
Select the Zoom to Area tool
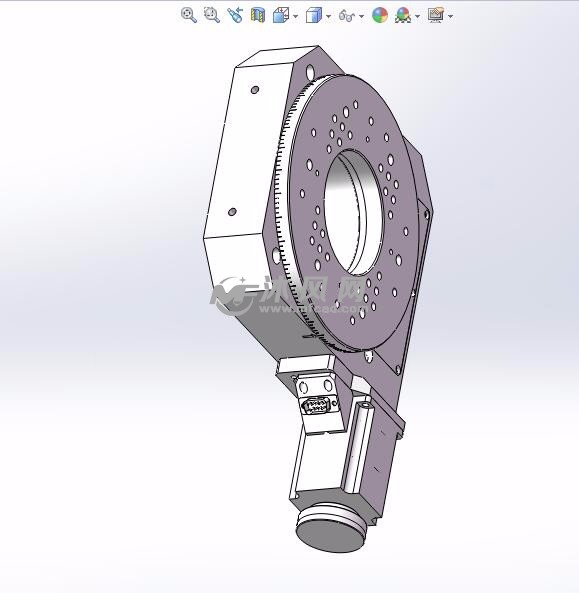tap(211, 15)
